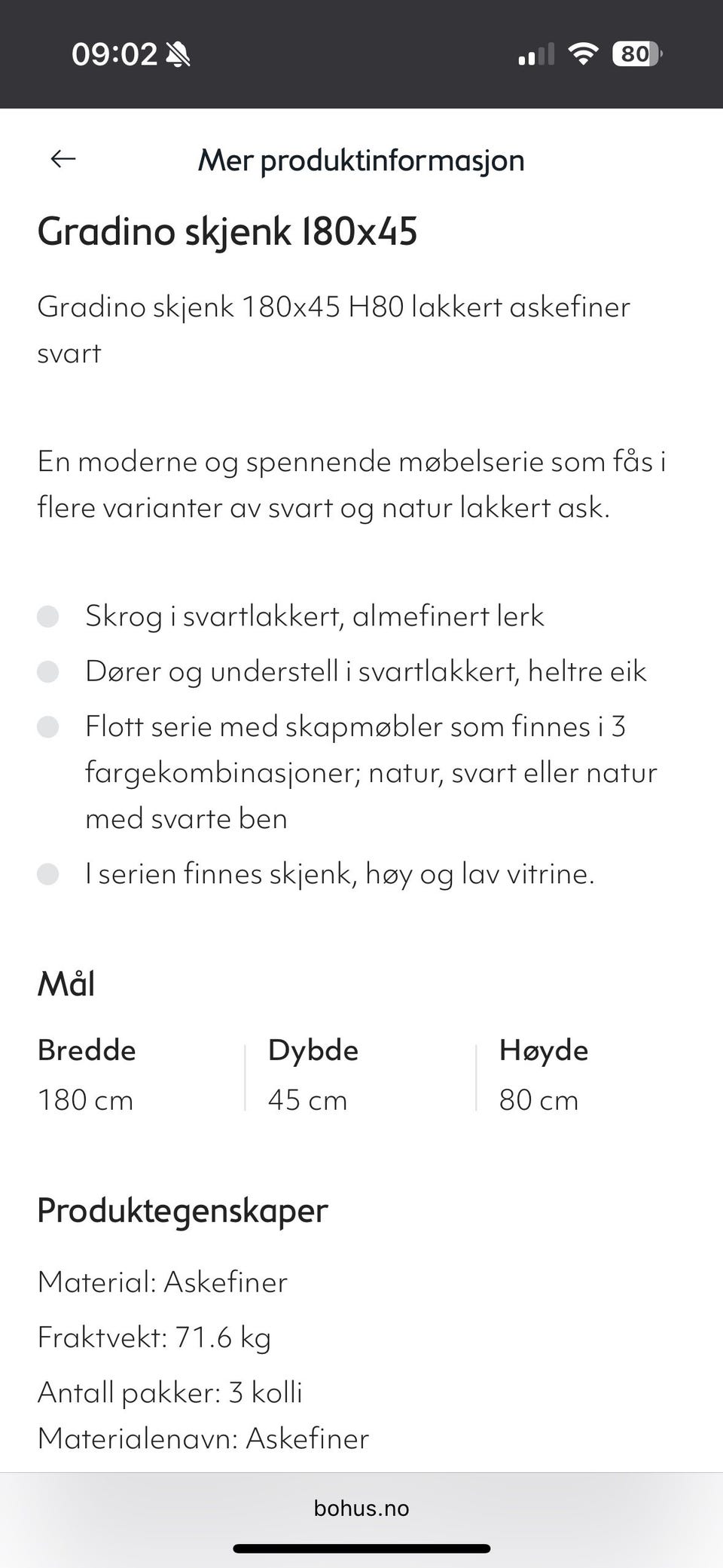The width and height of the screenshot is (723, 1568).
Task: Tap the cellular signal bars
Action: tap(535, 53)
